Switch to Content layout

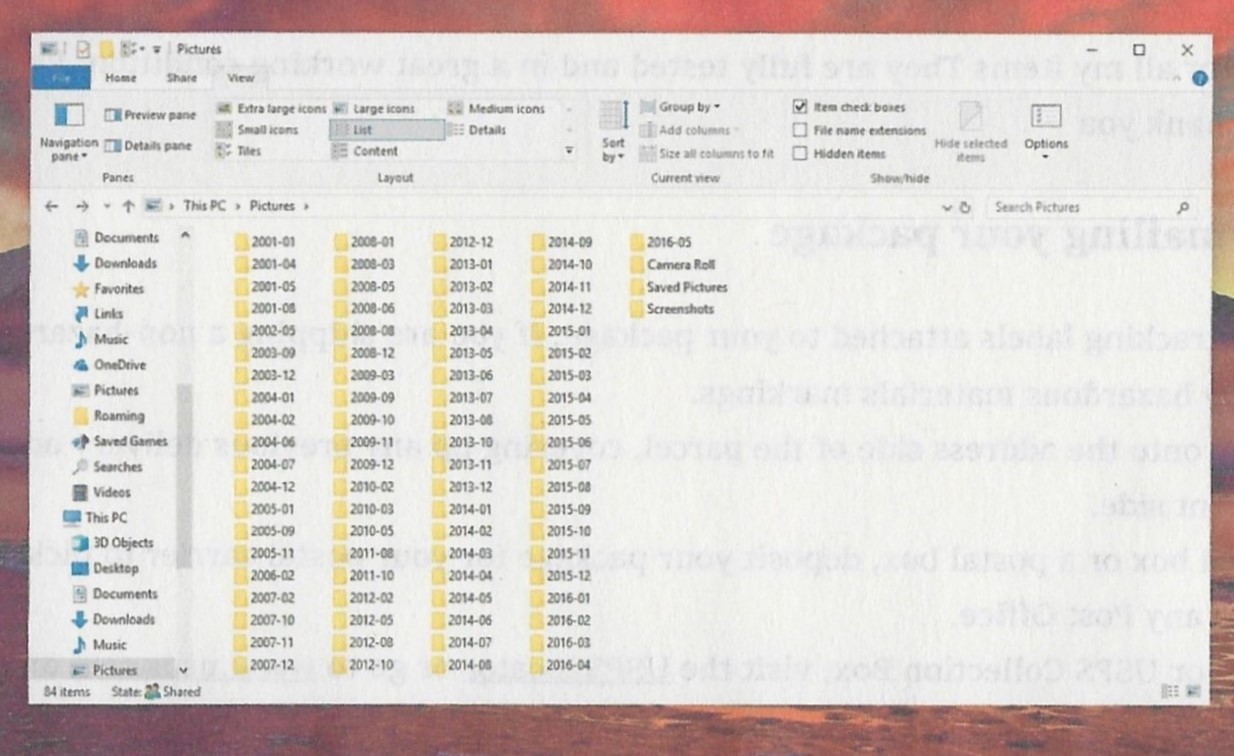click(365, 151)
